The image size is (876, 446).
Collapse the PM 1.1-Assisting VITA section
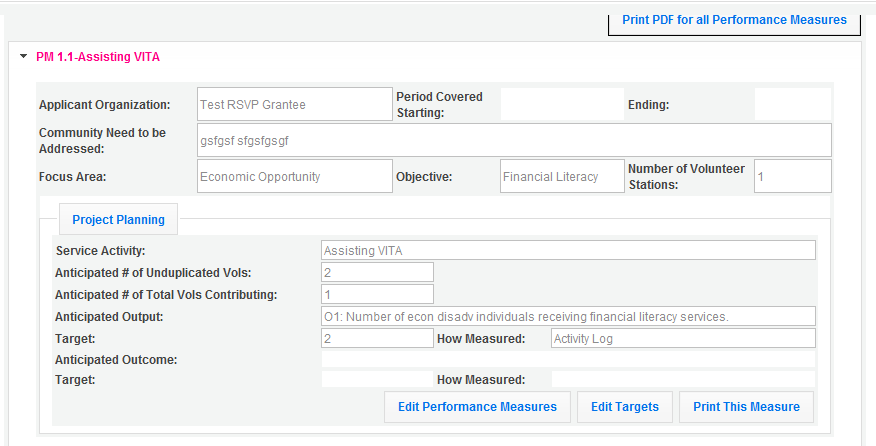click(23, 57)
